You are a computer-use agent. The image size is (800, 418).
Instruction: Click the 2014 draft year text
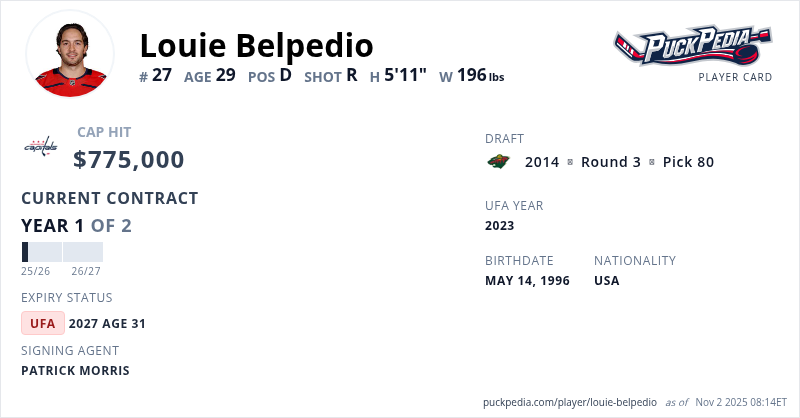pos(542,162)
